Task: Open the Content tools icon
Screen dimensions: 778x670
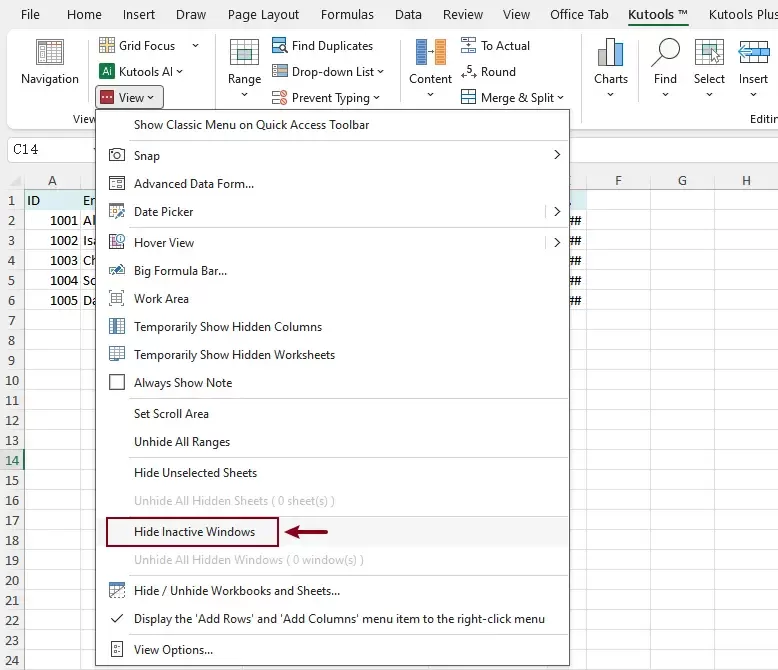Action: [430, 52]
